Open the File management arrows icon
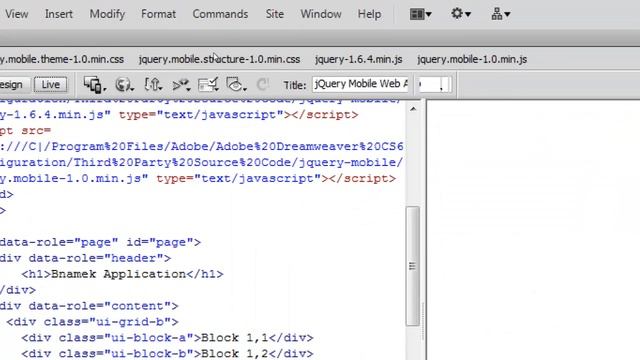Image resolution: width=640 pixels, height=360 pixels. 153,84
